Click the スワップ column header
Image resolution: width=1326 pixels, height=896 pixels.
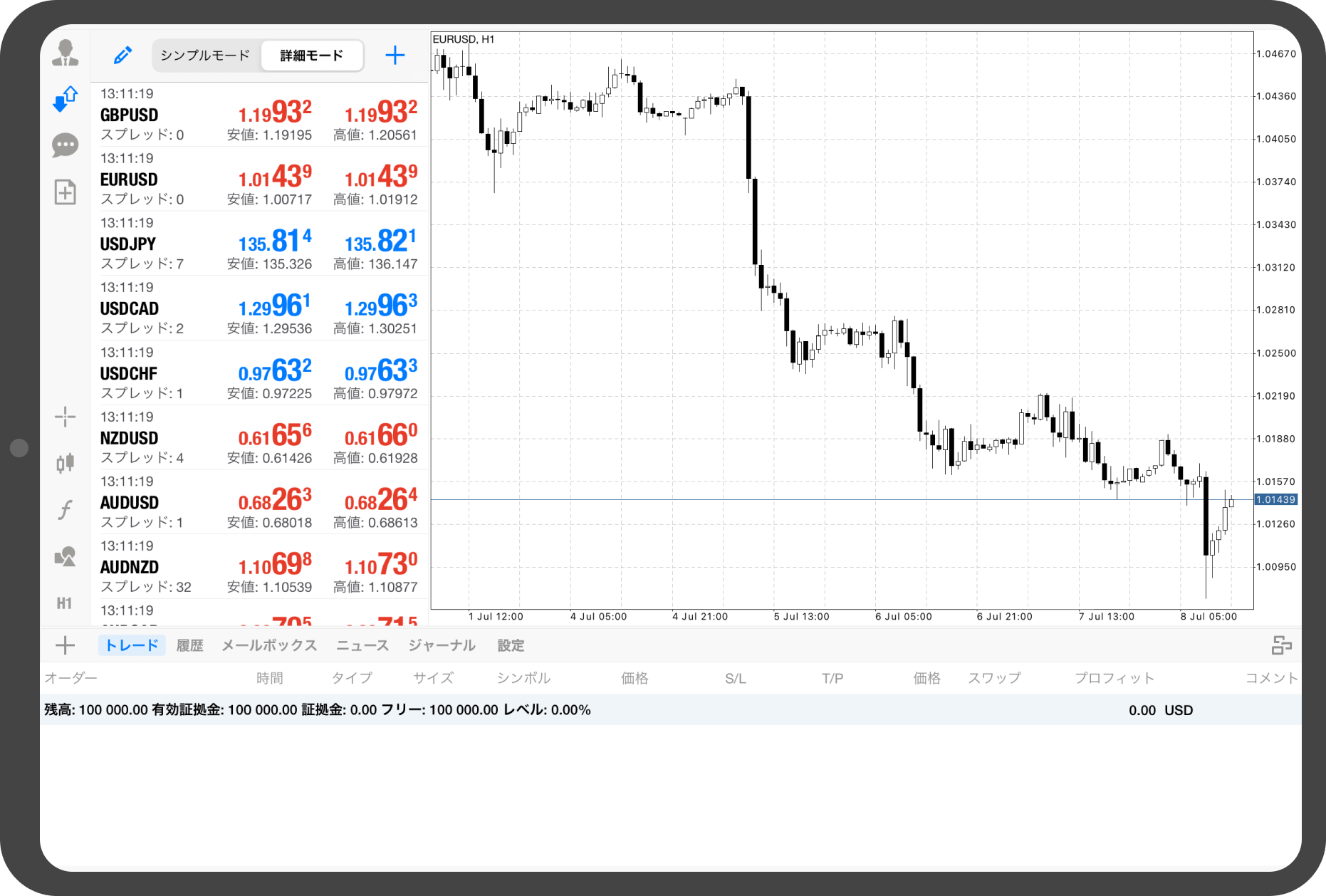994,678
